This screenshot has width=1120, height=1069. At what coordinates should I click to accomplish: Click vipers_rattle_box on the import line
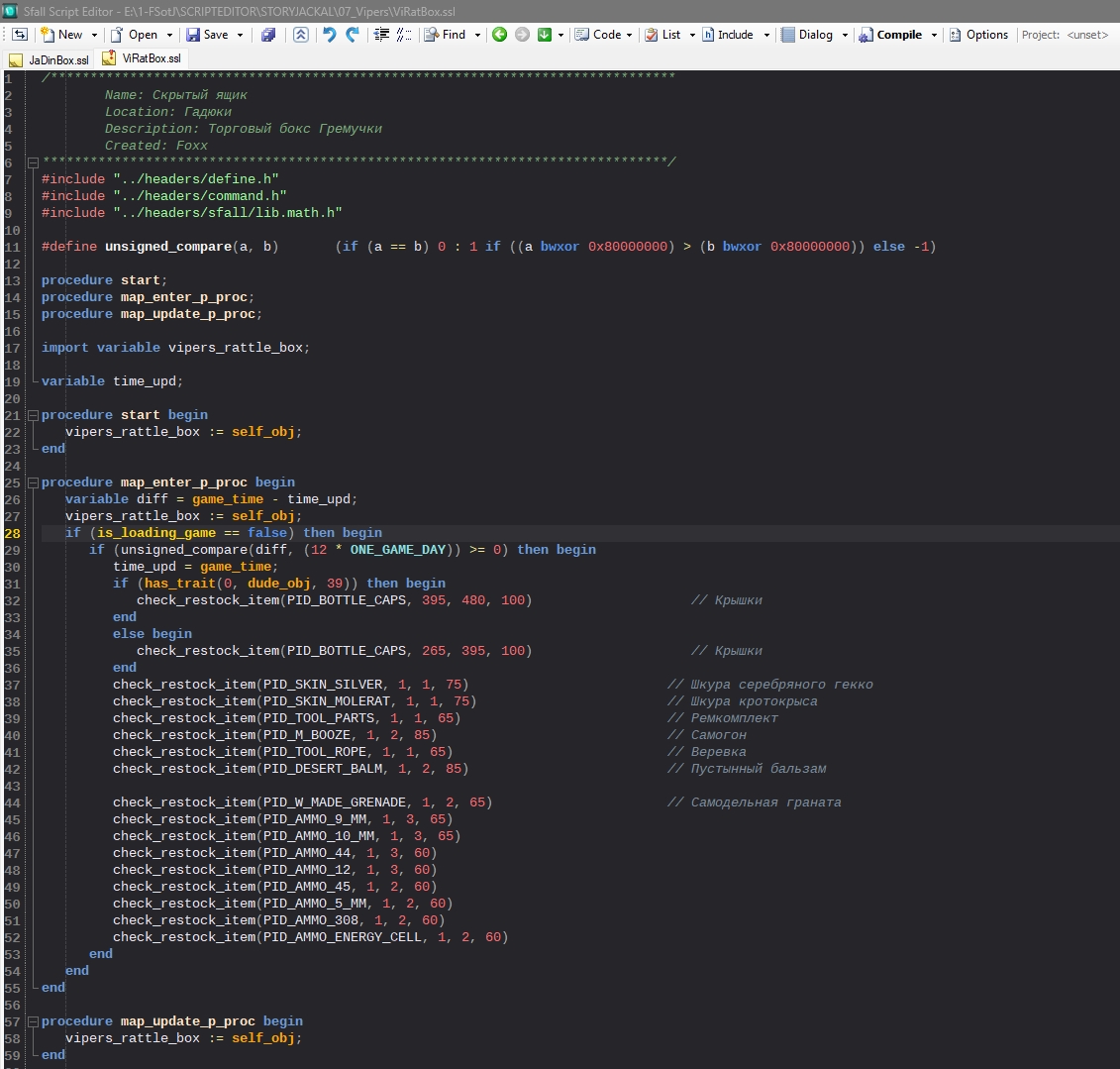[x=236, y=348]
